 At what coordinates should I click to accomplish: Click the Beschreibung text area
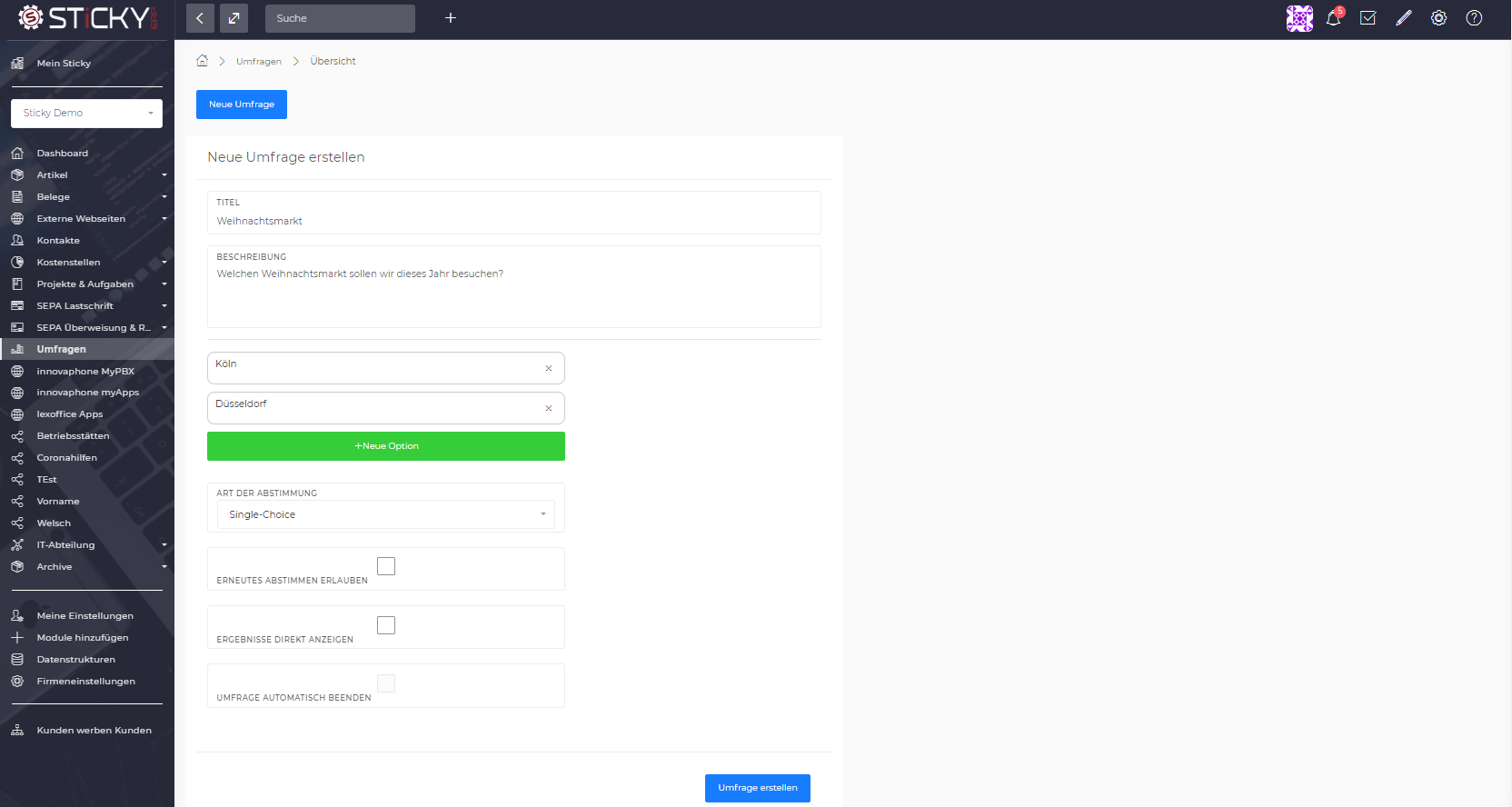point(514,287)
